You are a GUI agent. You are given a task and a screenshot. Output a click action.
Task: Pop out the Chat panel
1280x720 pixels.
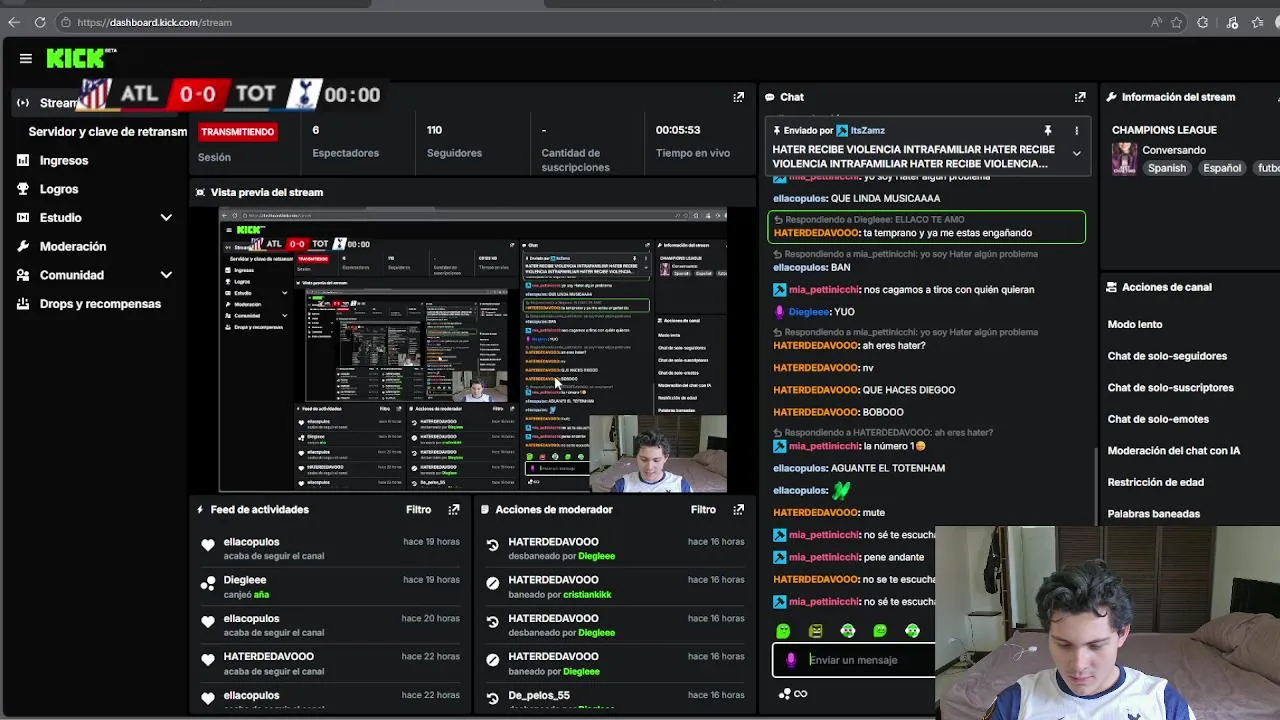coord(1080,97)
